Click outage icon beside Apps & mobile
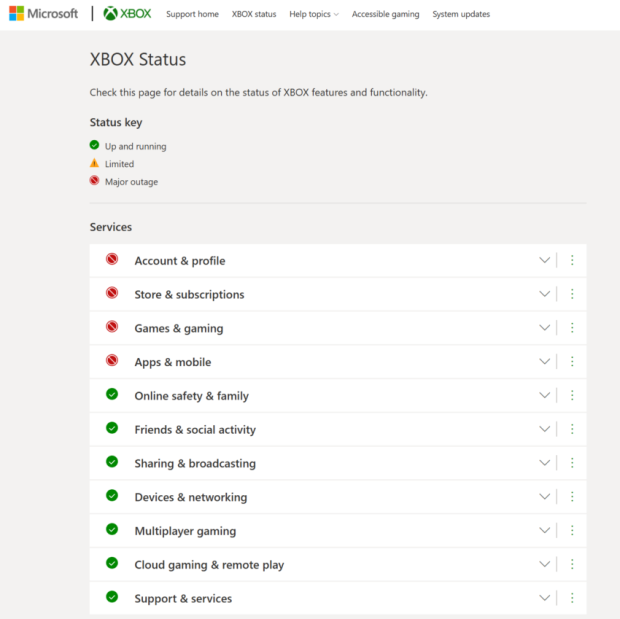 tap(112, 360)
